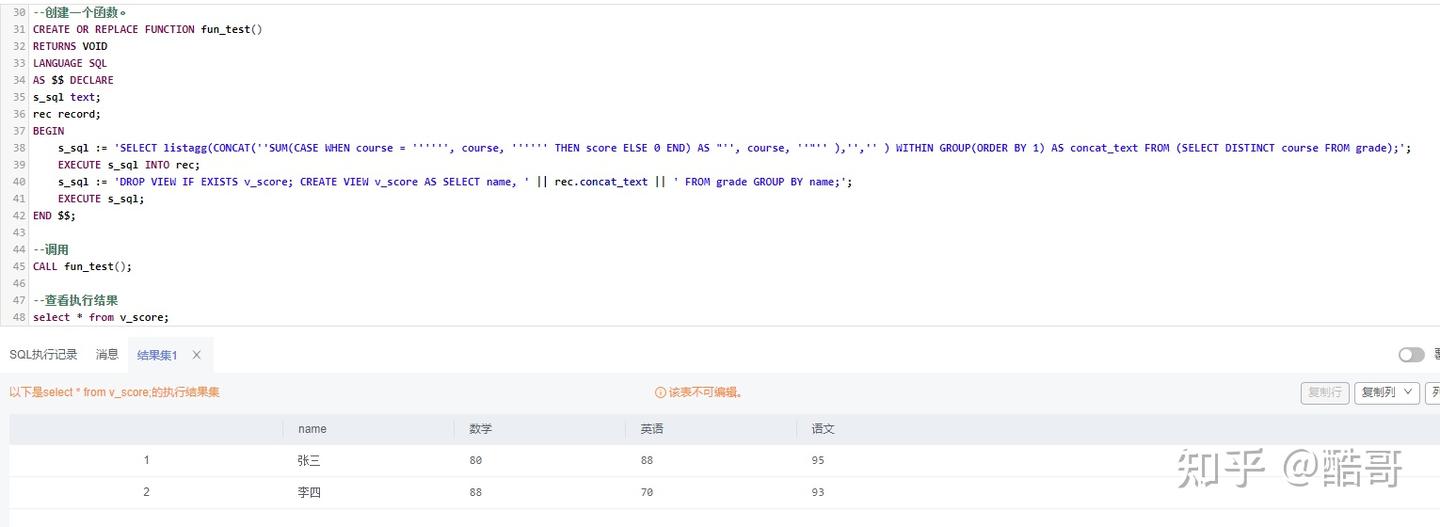
Task: Click the DROP VIEW IF EXISTS v_score statement line
Action: (x=455, y=182)
